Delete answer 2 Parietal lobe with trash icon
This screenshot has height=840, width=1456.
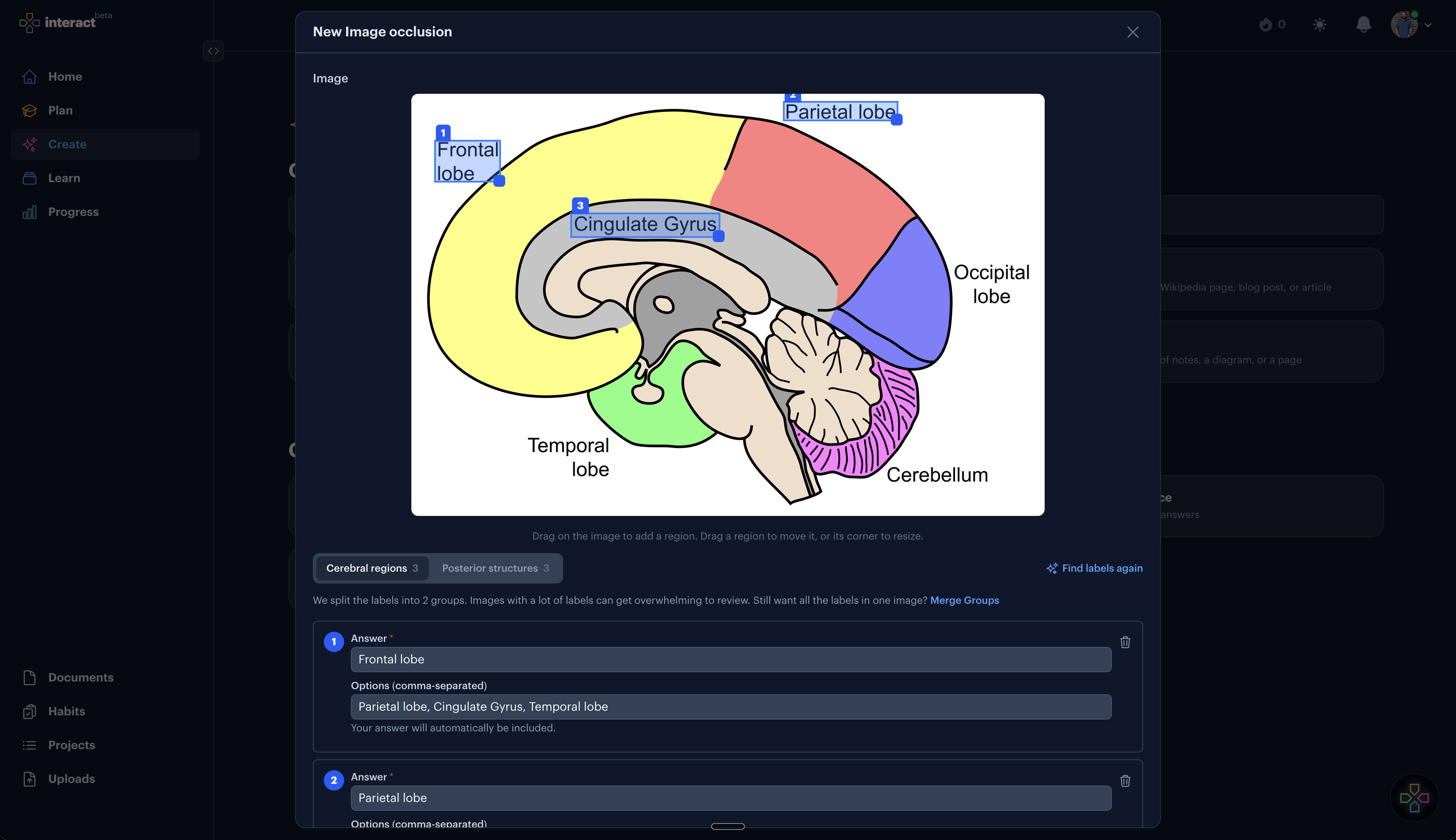coord(1125,780)
